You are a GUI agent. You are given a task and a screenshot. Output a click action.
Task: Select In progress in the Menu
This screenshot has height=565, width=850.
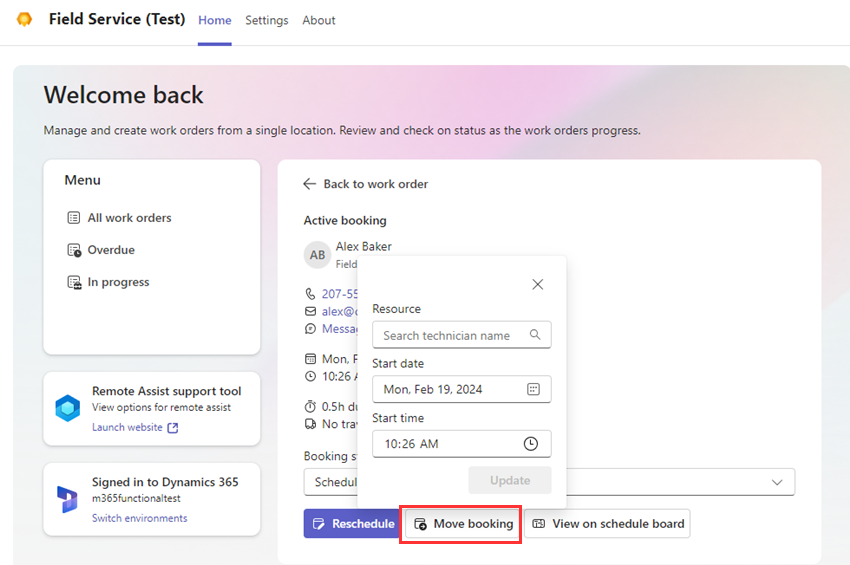tap(118, 282)
